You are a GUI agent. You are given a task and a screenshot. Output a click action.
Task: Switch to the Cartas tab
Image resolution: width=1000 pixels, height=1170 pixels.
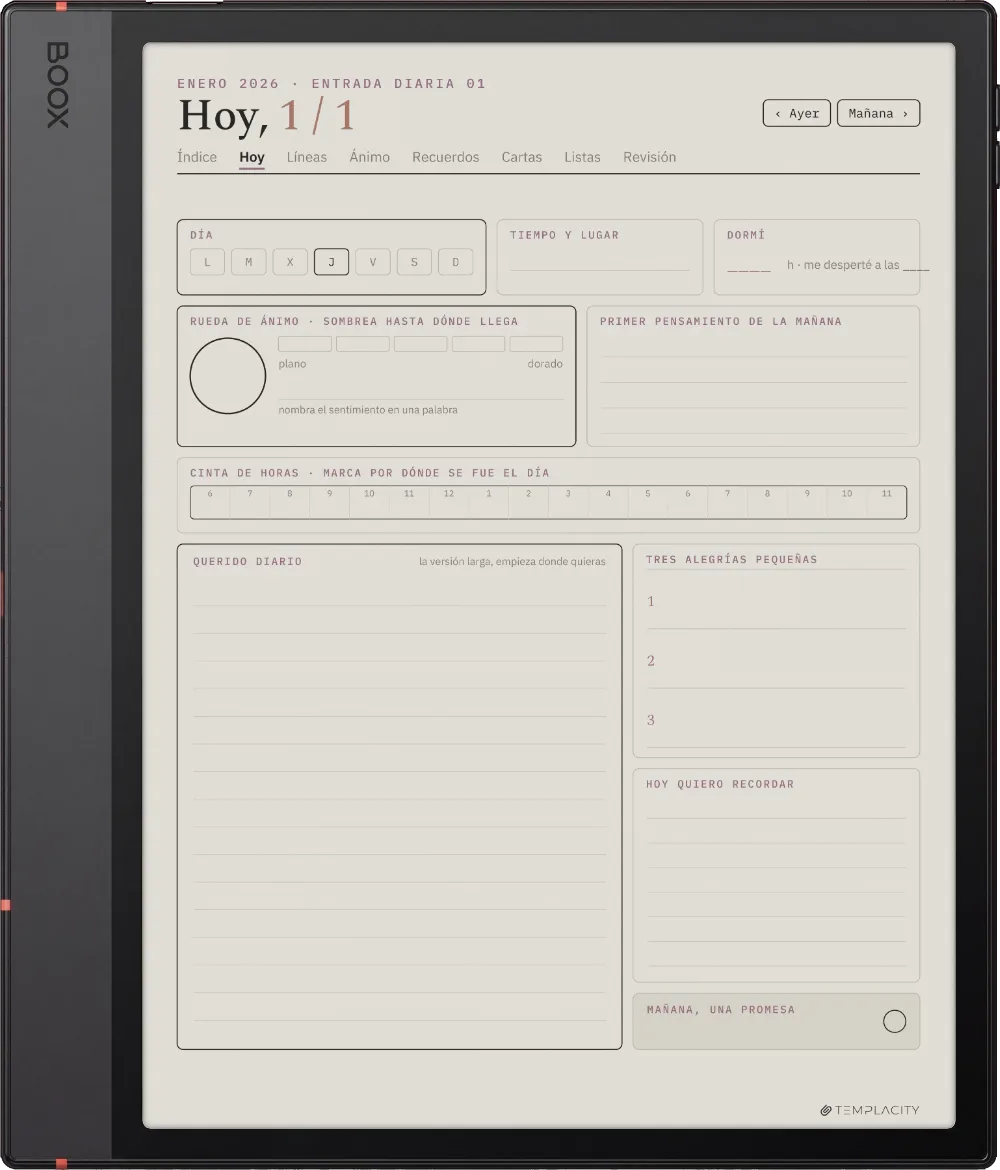522,157
